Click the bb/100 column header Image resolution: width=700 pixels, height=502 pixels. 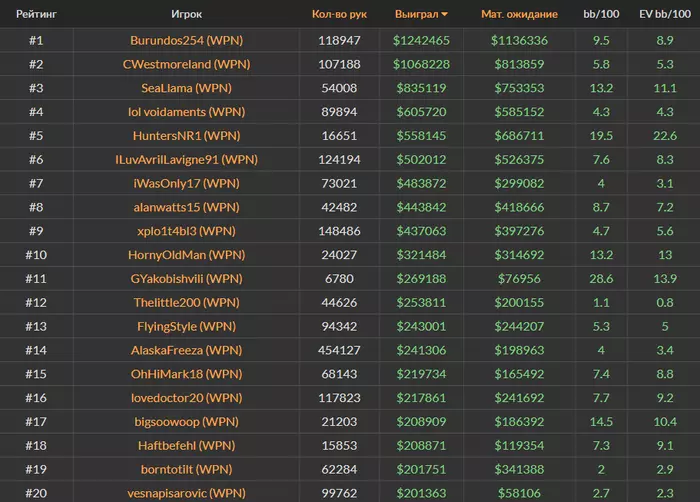[601, 14]
